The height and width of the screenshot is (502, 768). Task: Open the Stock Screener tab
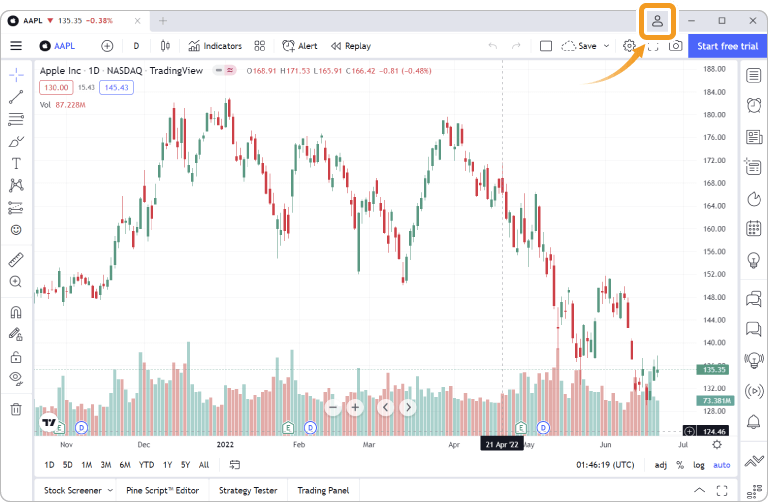click(72, 490)
